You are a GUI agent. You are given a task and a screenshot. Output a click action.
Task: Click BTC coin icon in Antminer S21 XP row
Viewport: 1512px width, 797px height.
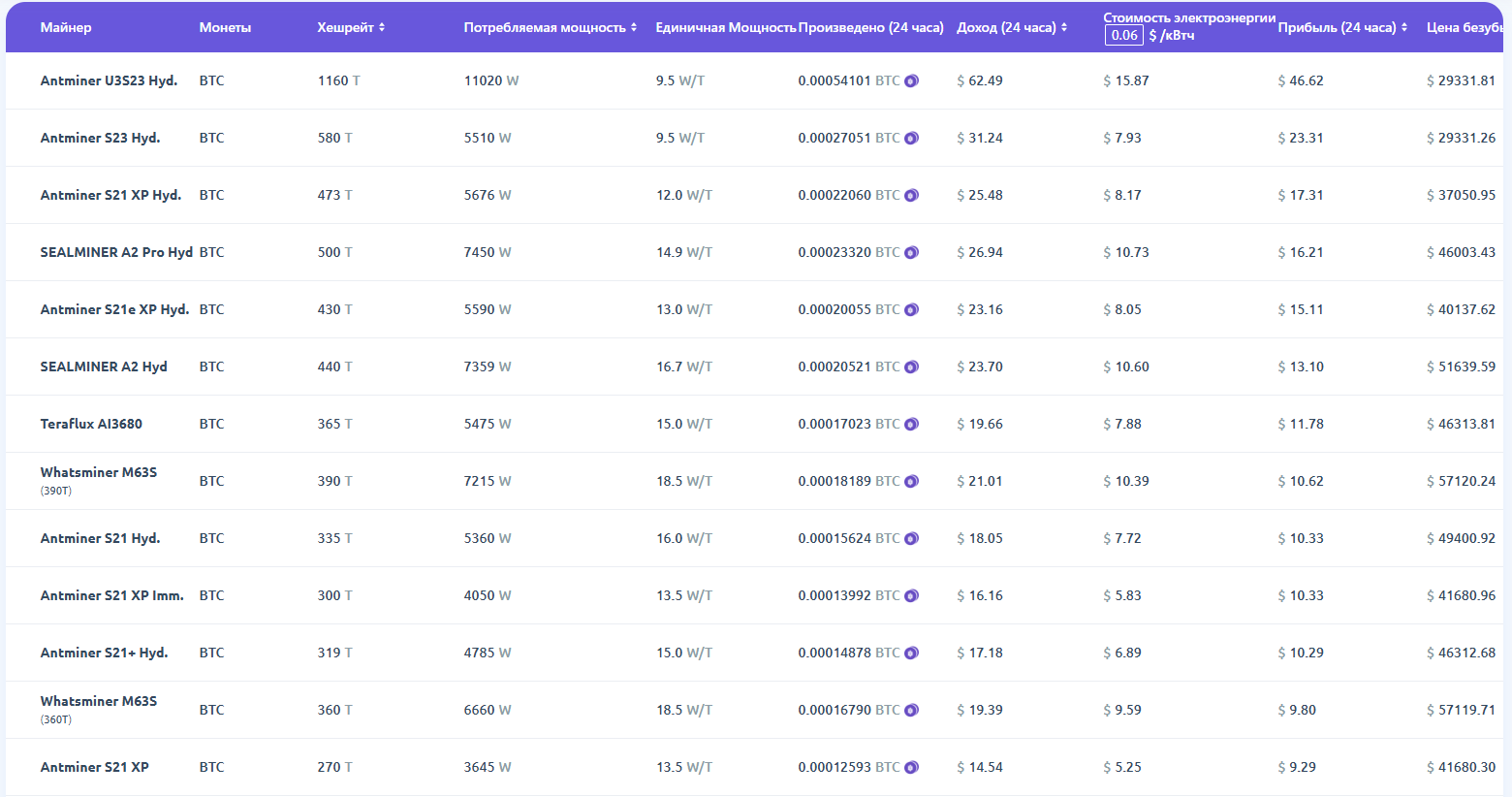tap(911, 768)
